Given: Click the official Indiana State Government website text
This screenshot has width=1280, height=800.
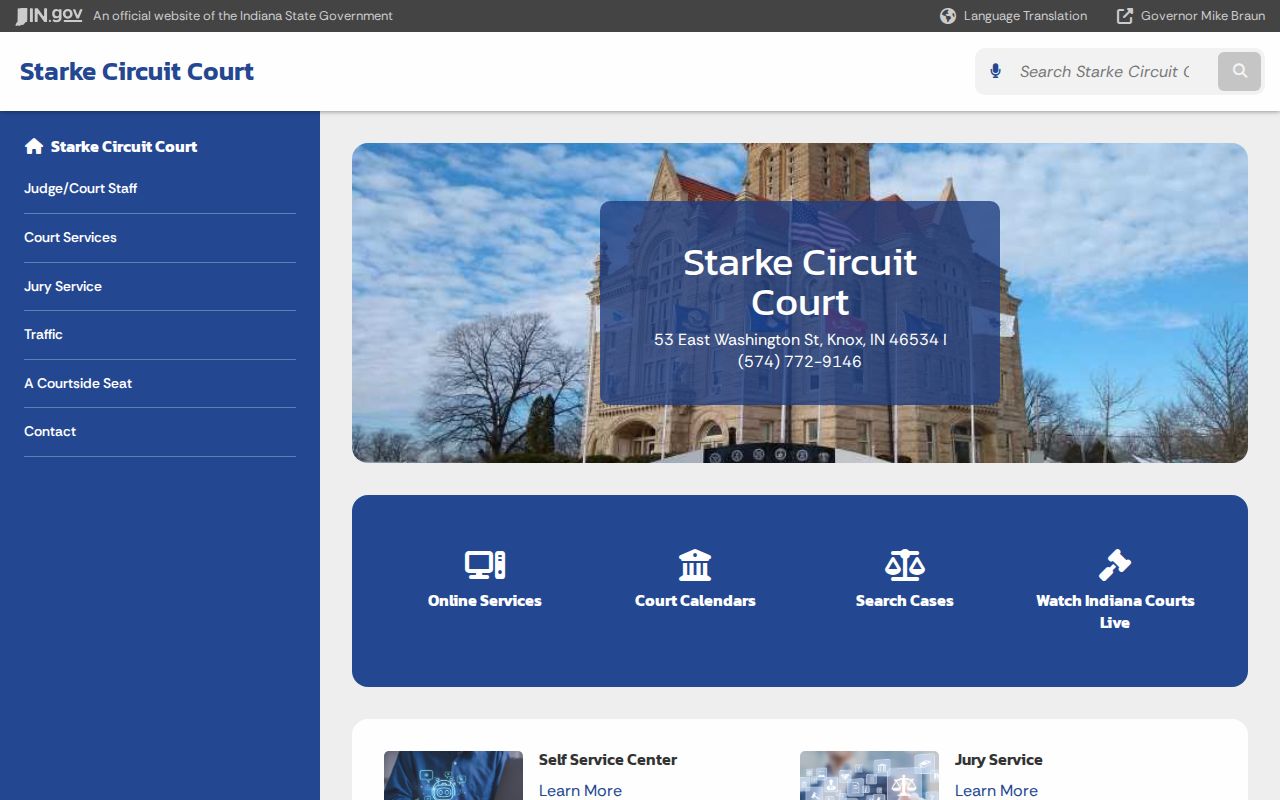Looking at the screenshot, I should (243, 16).
